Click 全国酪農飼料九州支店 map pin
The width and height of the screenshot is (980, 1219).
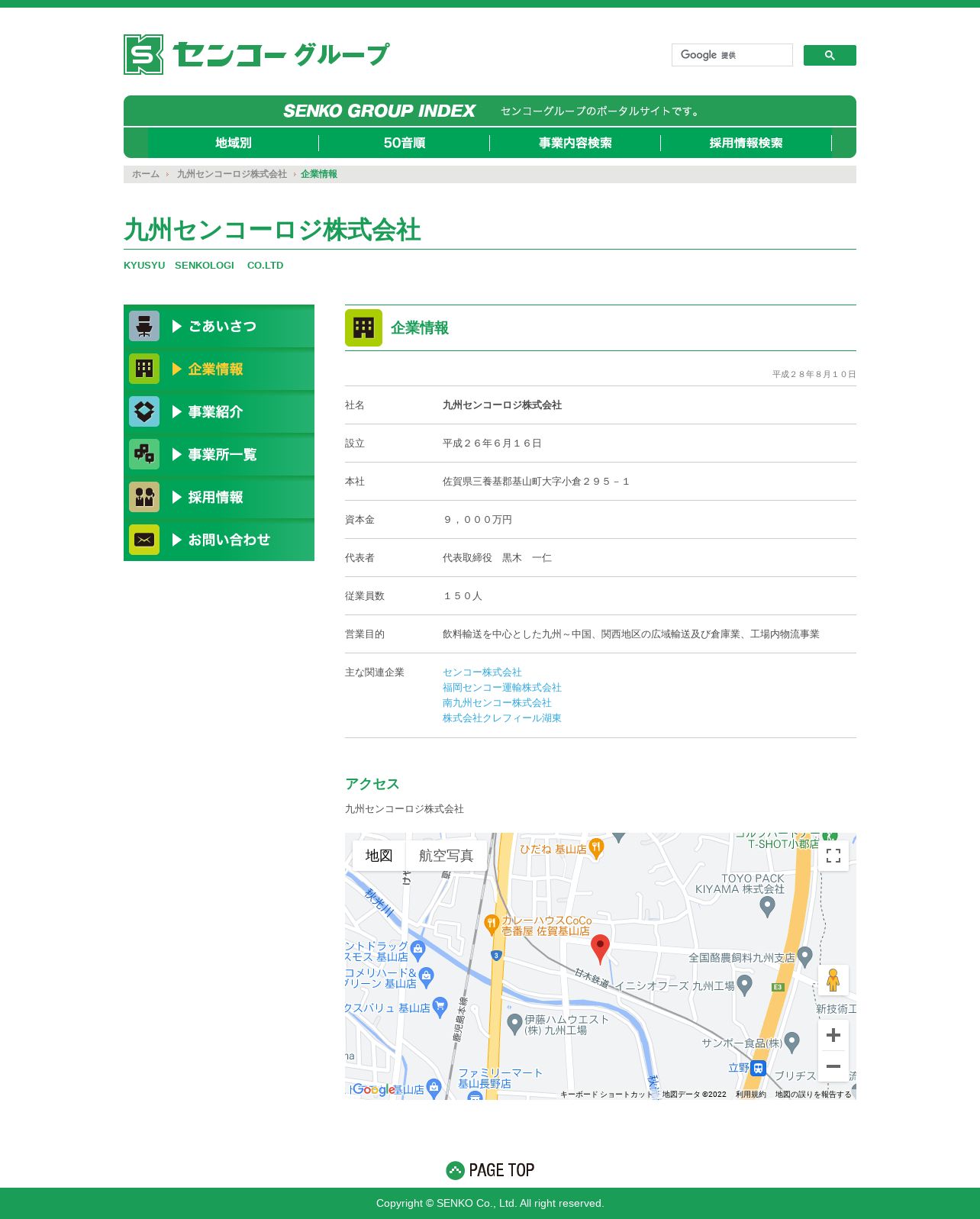pos(804,956)
